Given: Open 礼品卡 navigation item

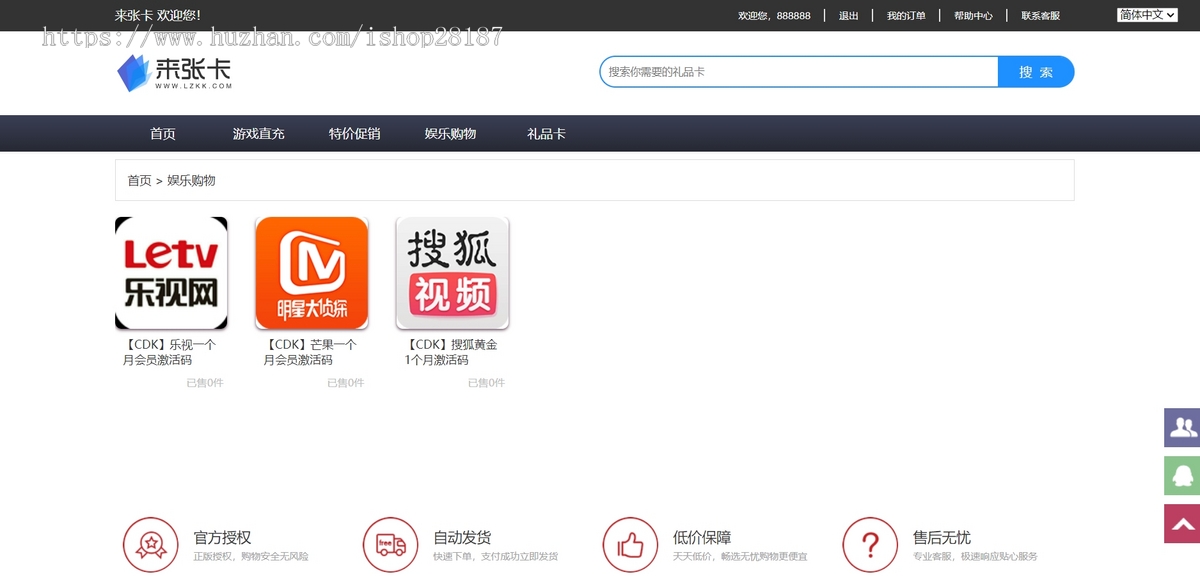Looking at the screenshot, I should coord(547,134).
